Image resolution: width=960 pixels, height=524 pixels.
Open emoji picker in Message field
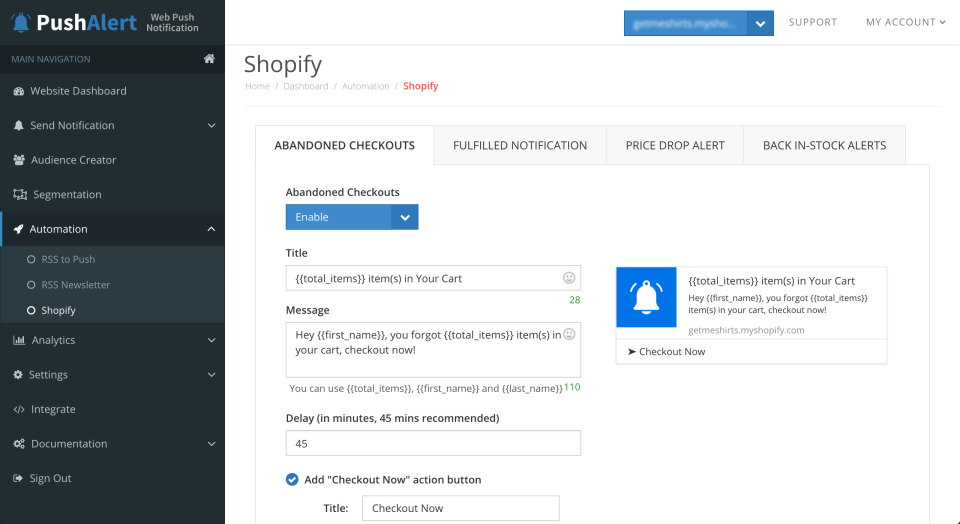tap(569, 335)
